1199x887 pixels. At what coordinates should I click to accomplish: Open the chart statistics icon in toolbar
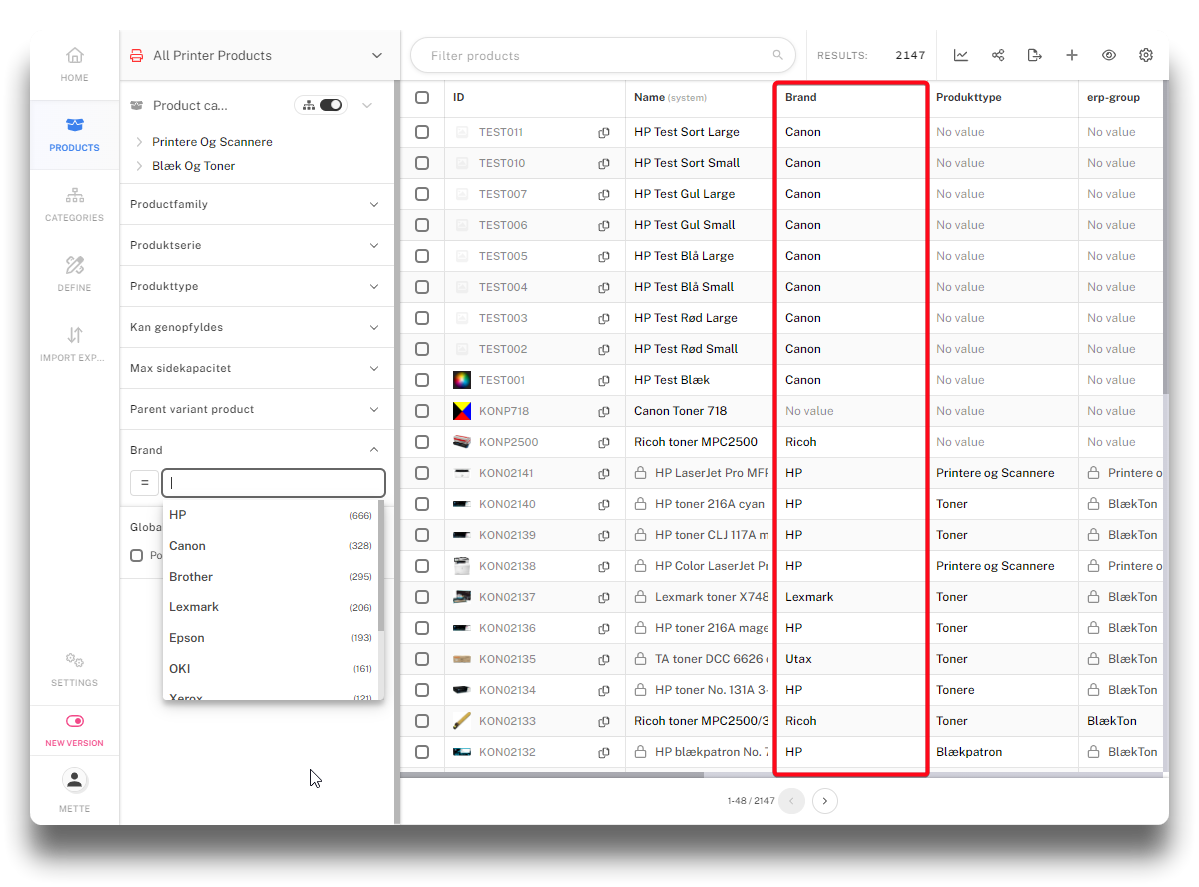[960, 55]
